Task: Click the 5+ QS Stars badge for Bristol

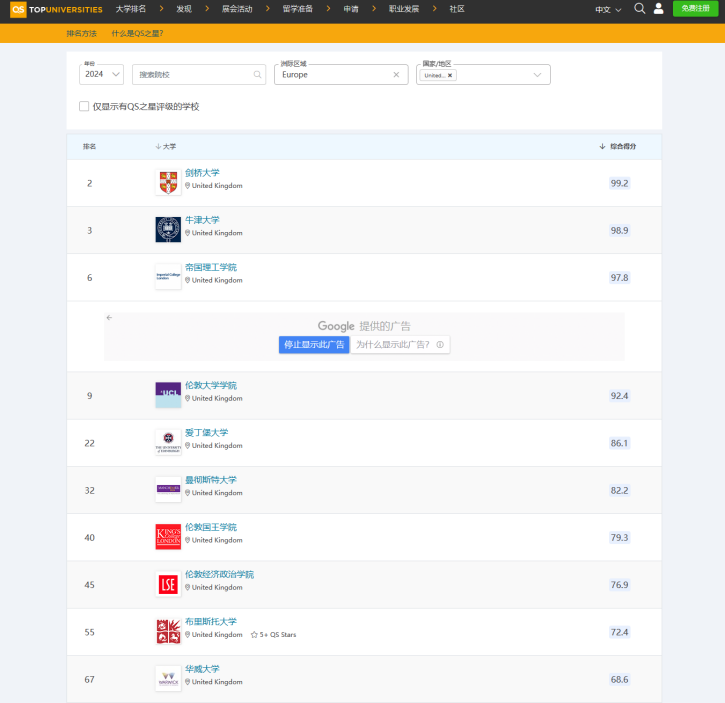Action: coord(273,635)
